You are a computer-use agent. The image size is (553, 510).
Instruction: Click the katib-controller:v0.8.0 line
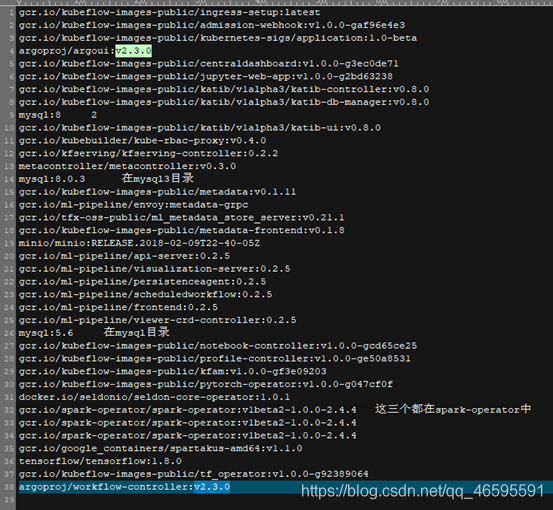tap(224, 89)
